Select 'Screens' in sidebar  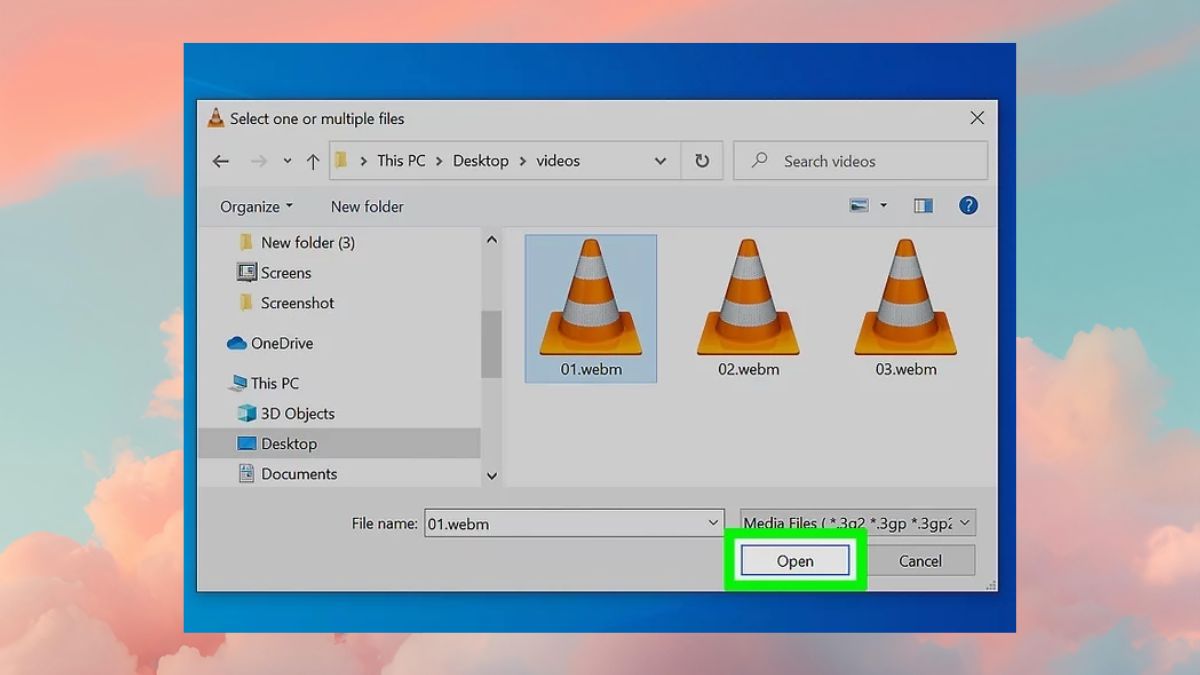[286, 273]
